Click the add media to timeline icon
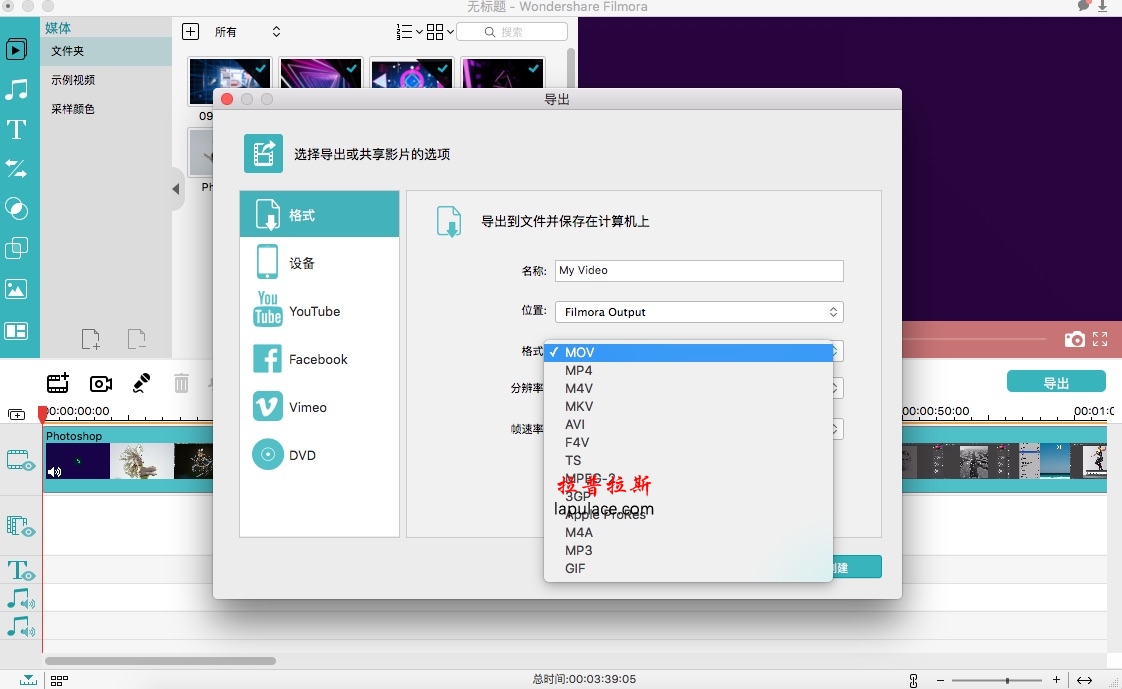The width and height of the screenshot is (1122, 689). 58,383
